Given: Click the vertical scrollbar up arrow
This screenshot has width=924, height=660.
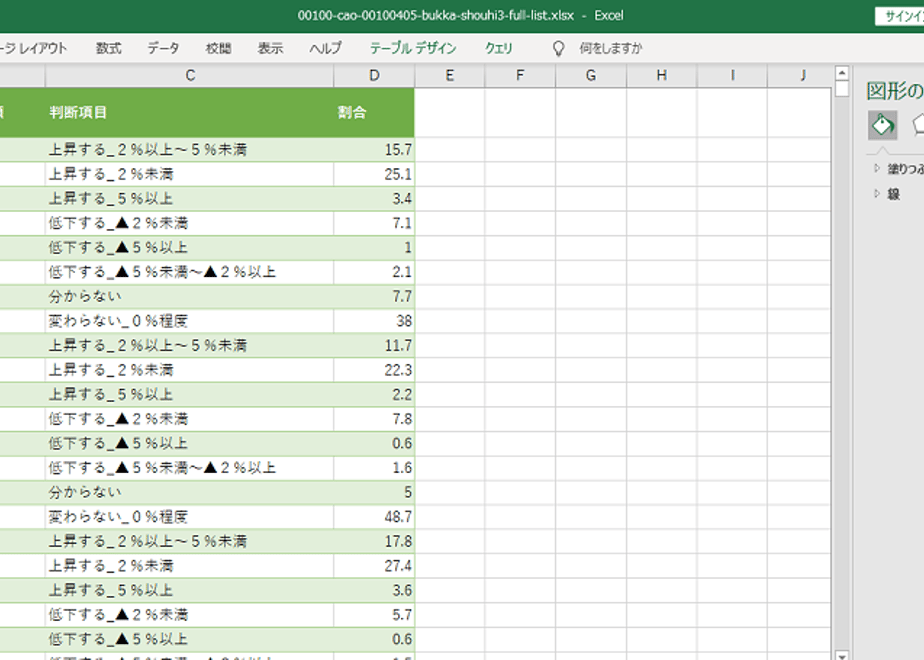Looking at the screenshot, I should click(842, 73).
